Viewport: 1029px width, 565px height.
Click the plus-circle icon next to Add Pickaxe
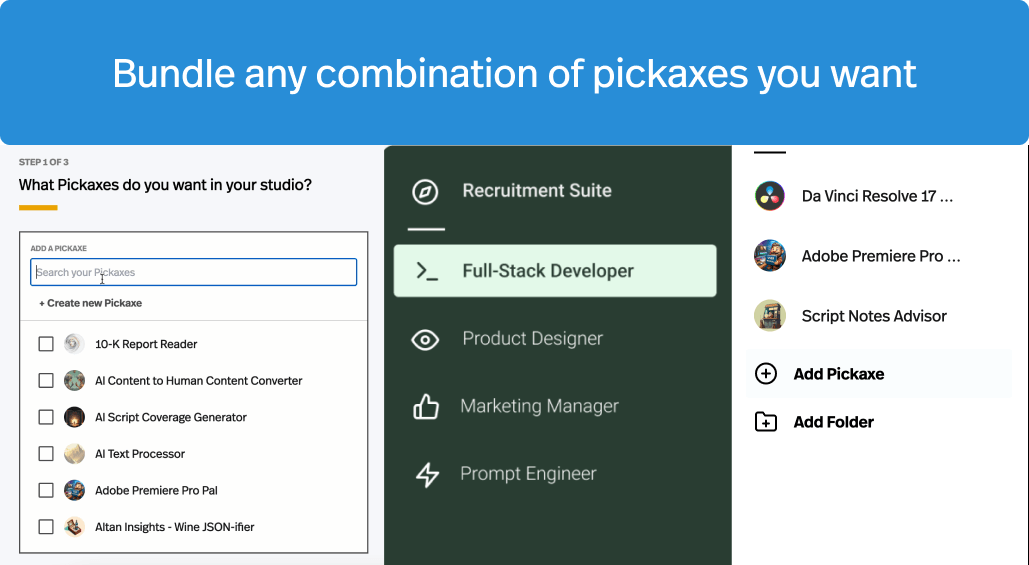pyautogui.click(x=766, y=374)
